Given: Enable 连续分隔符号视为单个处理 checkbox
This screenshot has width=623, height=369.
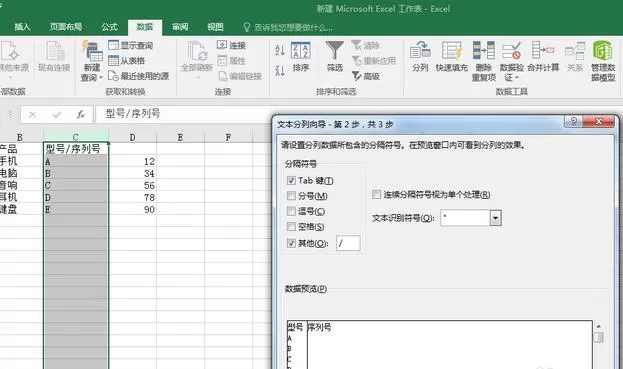Looking at the screenshot, I should click(x=376, y=195).
